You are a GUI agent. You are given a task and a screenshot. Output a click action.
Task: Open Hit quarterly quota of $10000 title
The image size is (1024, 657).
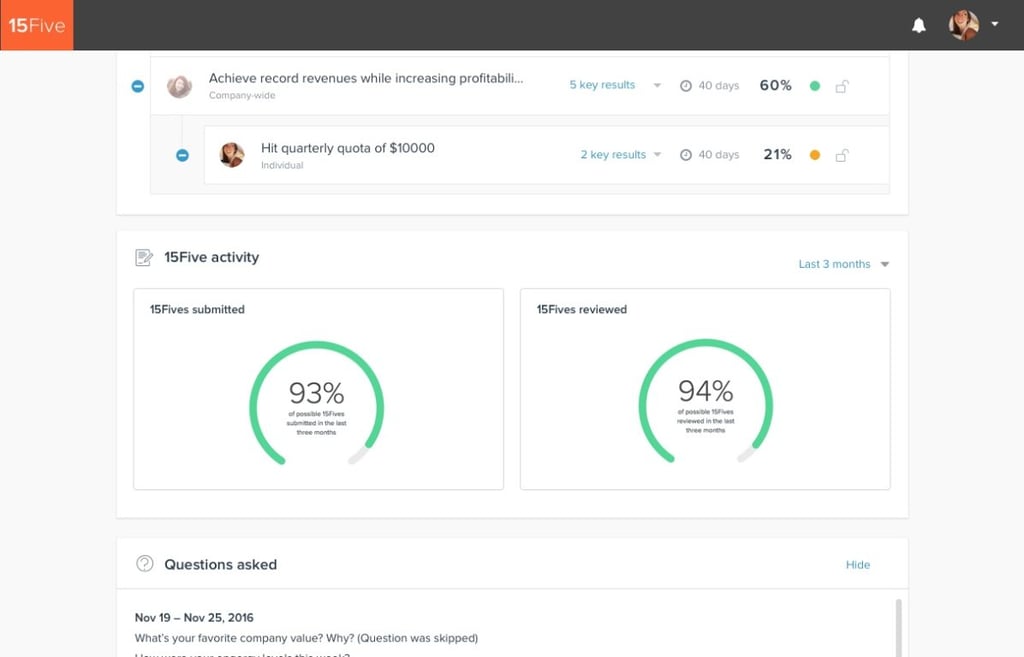pyautogui.click(x=347, y=148)
